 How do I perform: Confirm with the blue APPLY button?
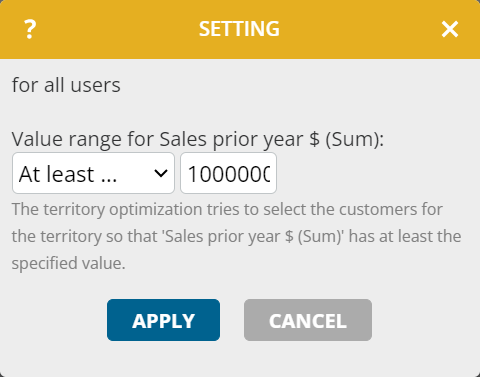pos(163,320)
